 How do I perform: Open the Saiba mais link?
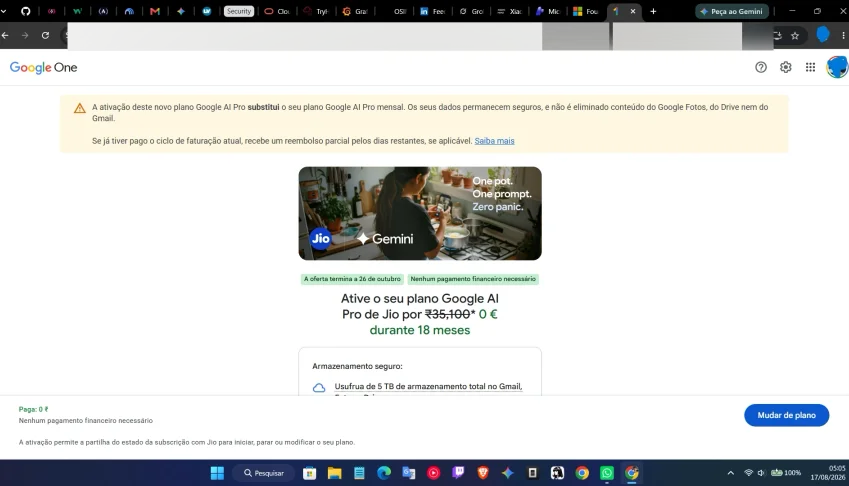point(494,141)
